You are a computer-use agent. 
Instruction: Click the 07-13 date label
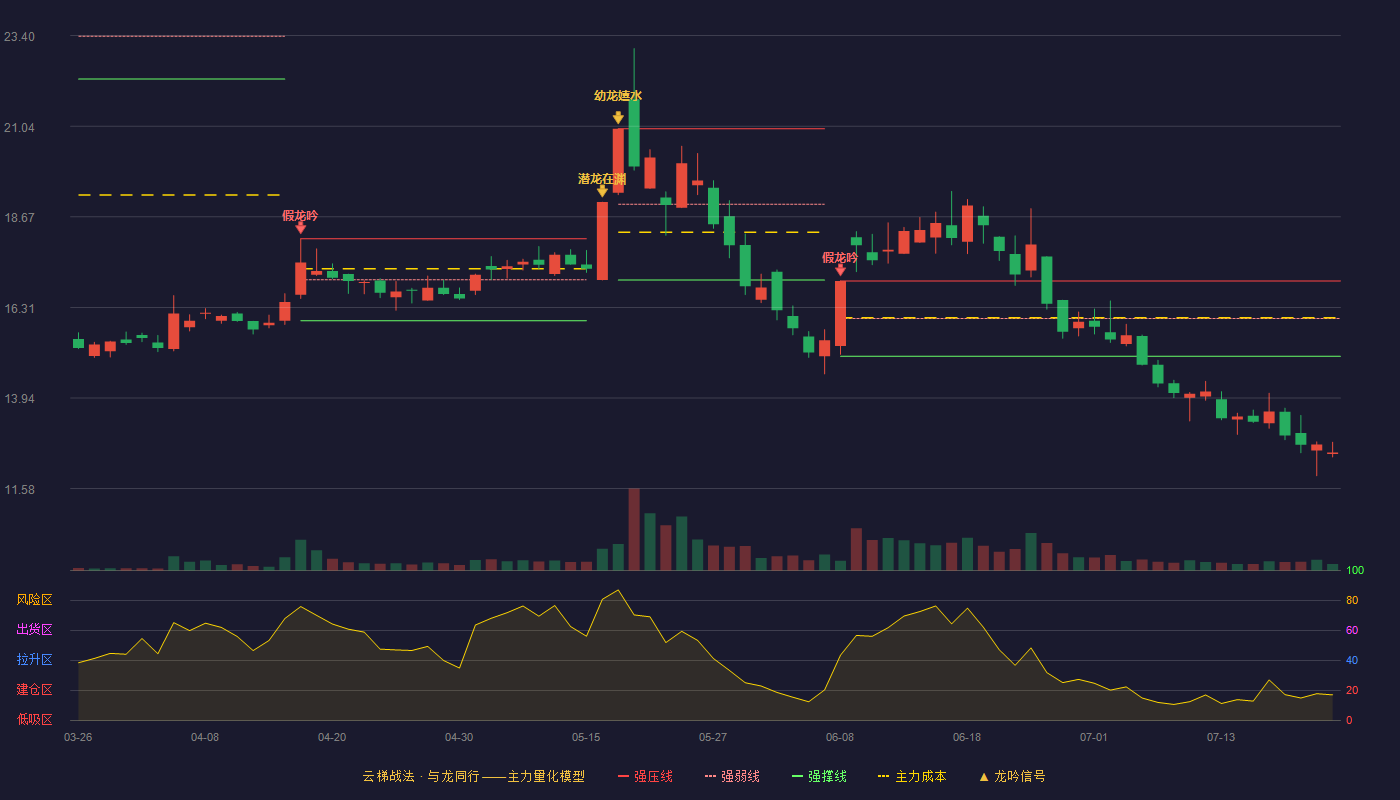point(1221,737)
